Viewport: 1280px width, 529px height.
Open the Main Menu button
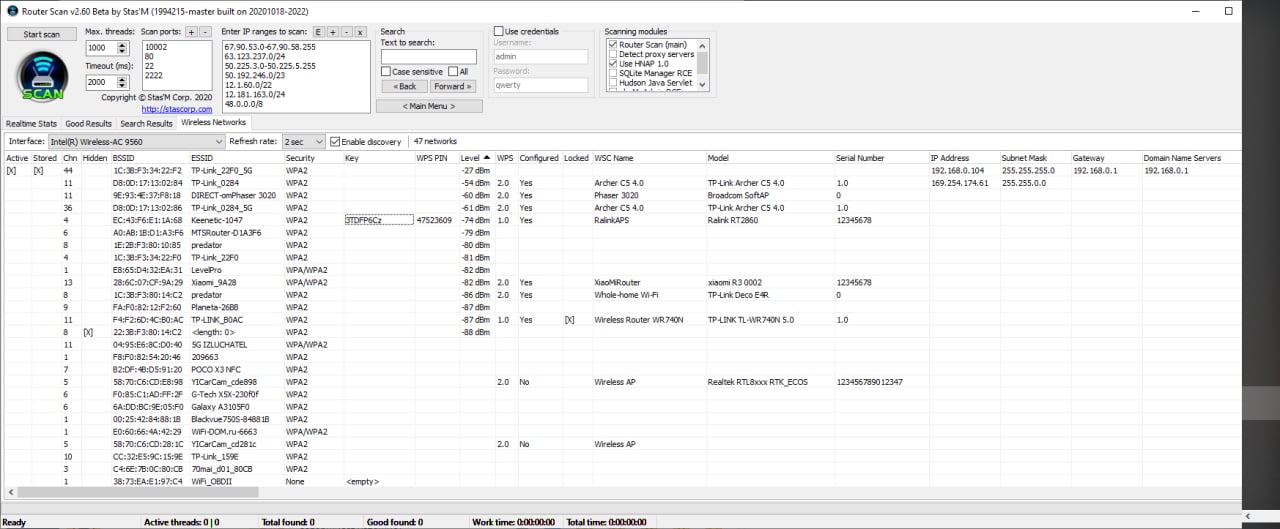click(x=428, y=106)
